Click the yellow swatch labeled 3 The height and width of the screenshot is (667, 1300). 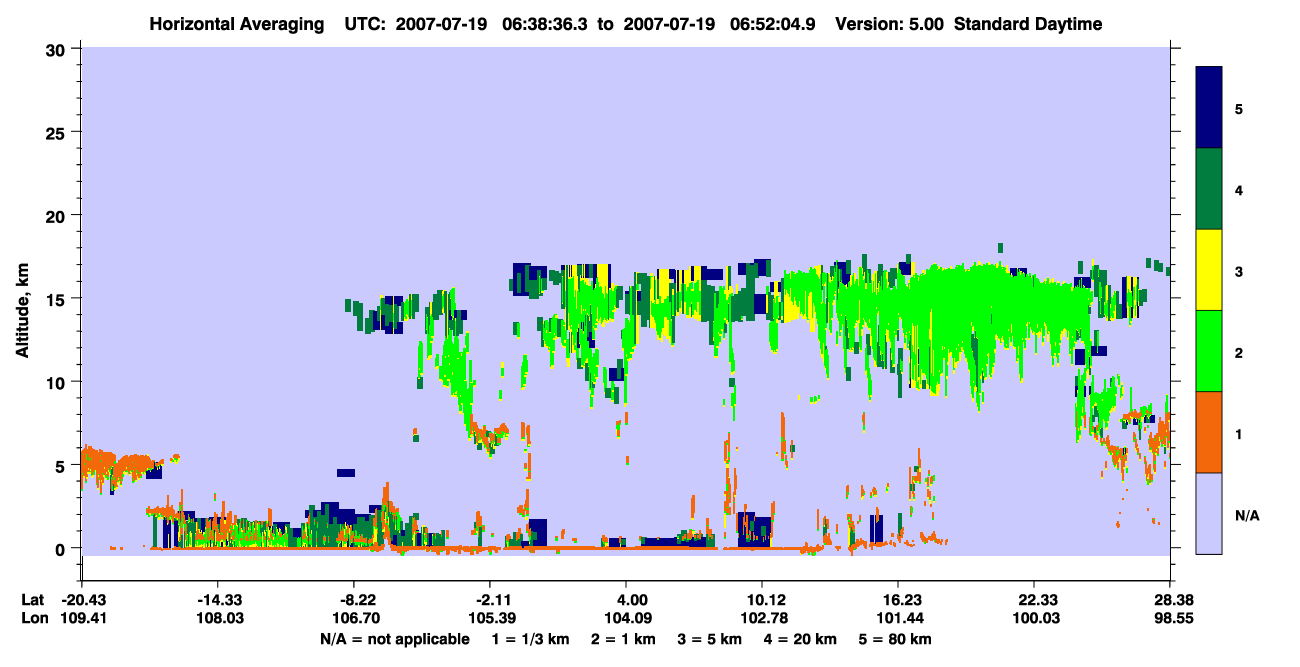(1209, 270)
